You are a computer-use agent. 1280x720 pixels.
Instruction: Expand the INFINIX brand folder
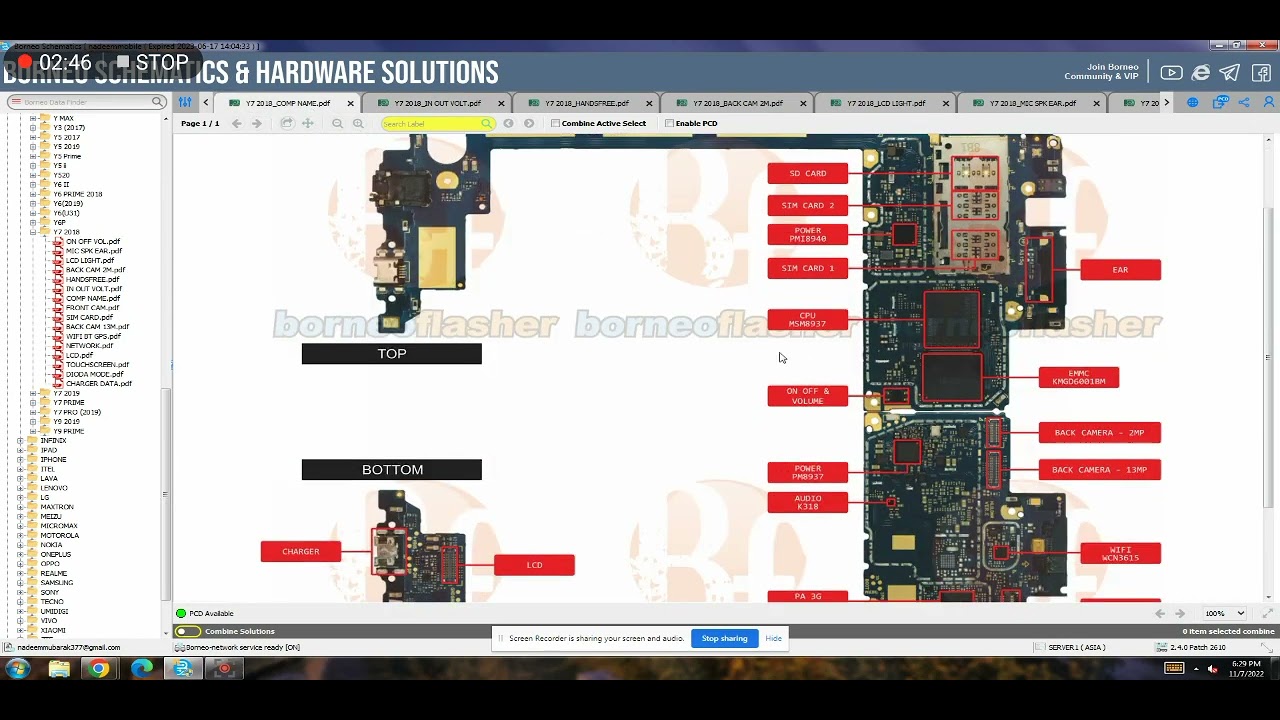point(21,440)
